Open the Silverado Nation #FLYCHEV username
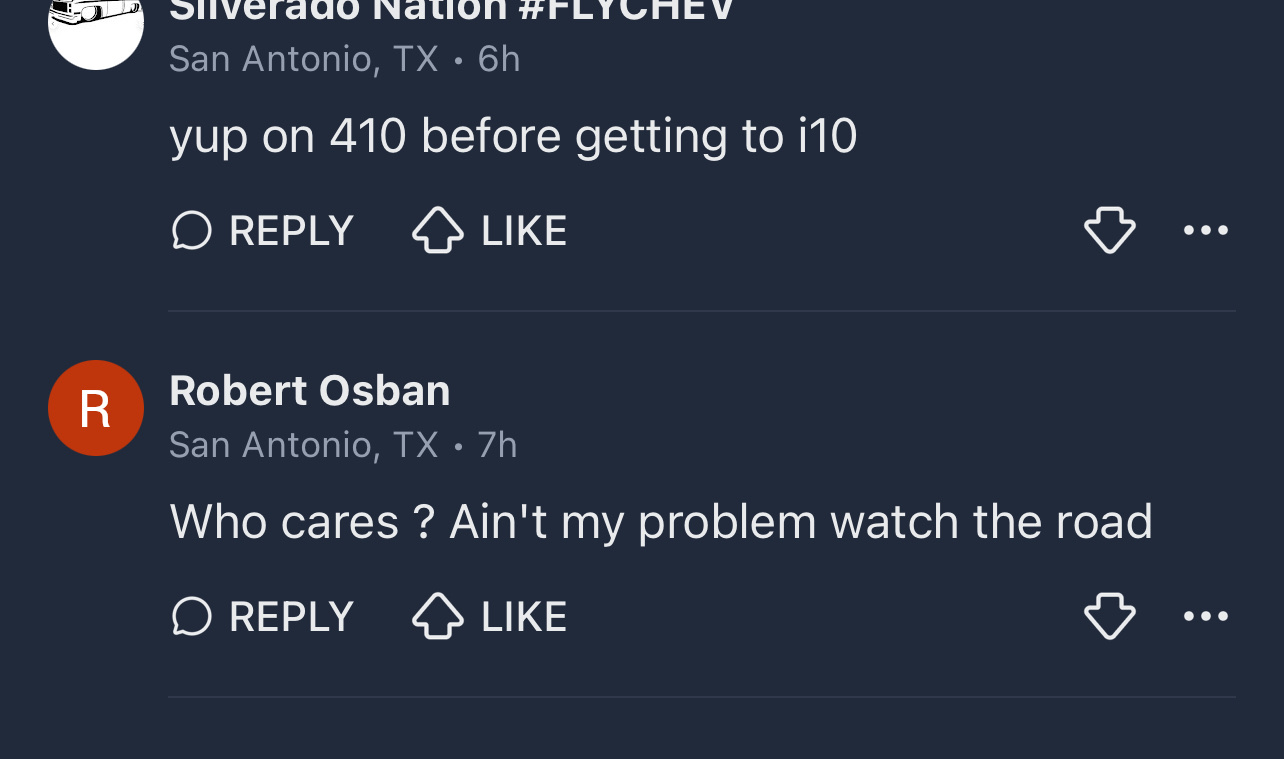The height and width of the screenshot is (759, 1284). point(452,10)
